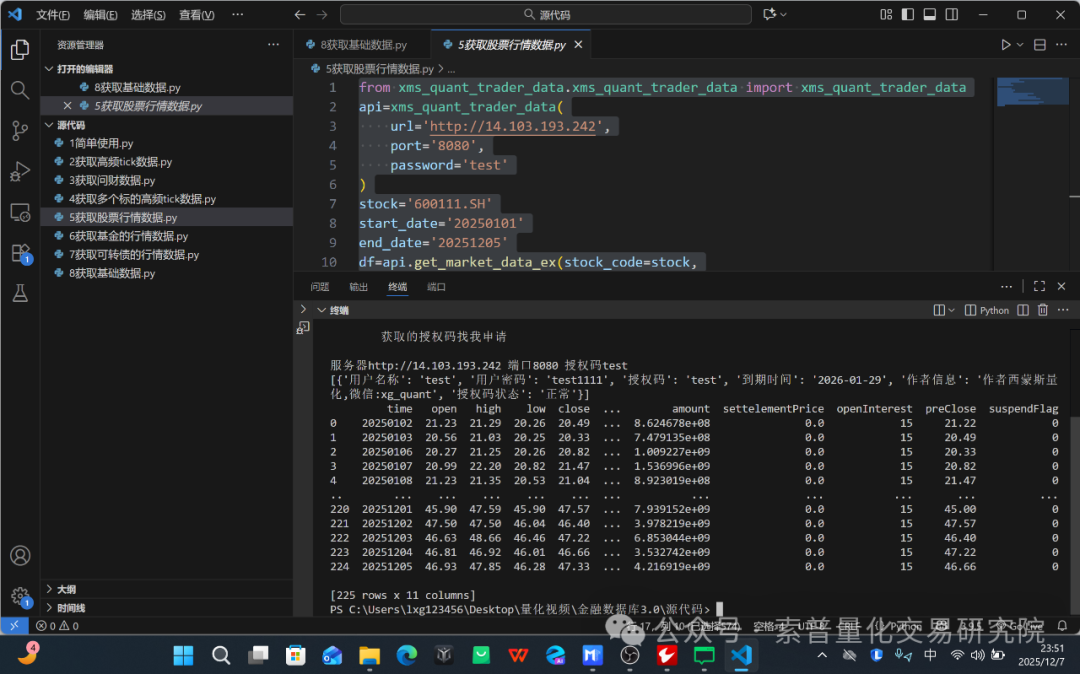Screen dimensions: 1080x674
Task: Expand the terminal tabs side arrow
Action: point(303,310)
